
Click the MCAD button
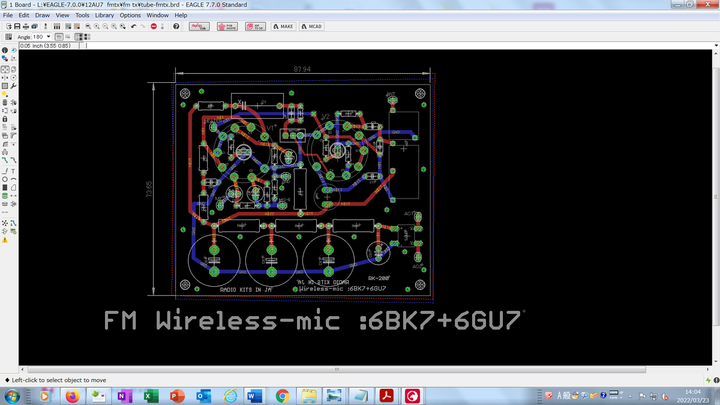(314, 26)
